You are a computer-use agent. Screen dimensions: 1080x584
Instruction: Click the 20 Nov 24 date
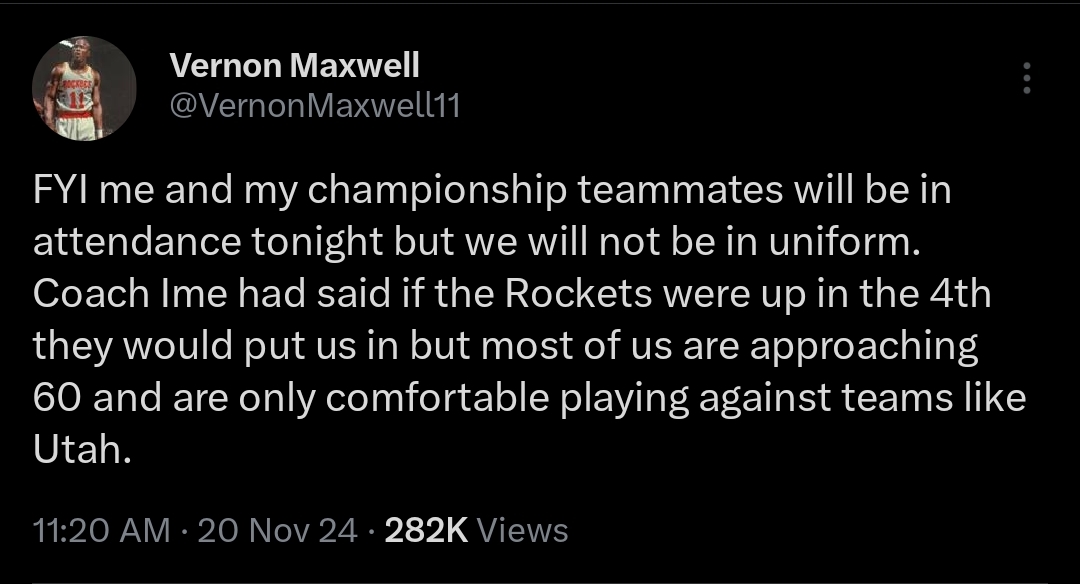pos(277,530)
